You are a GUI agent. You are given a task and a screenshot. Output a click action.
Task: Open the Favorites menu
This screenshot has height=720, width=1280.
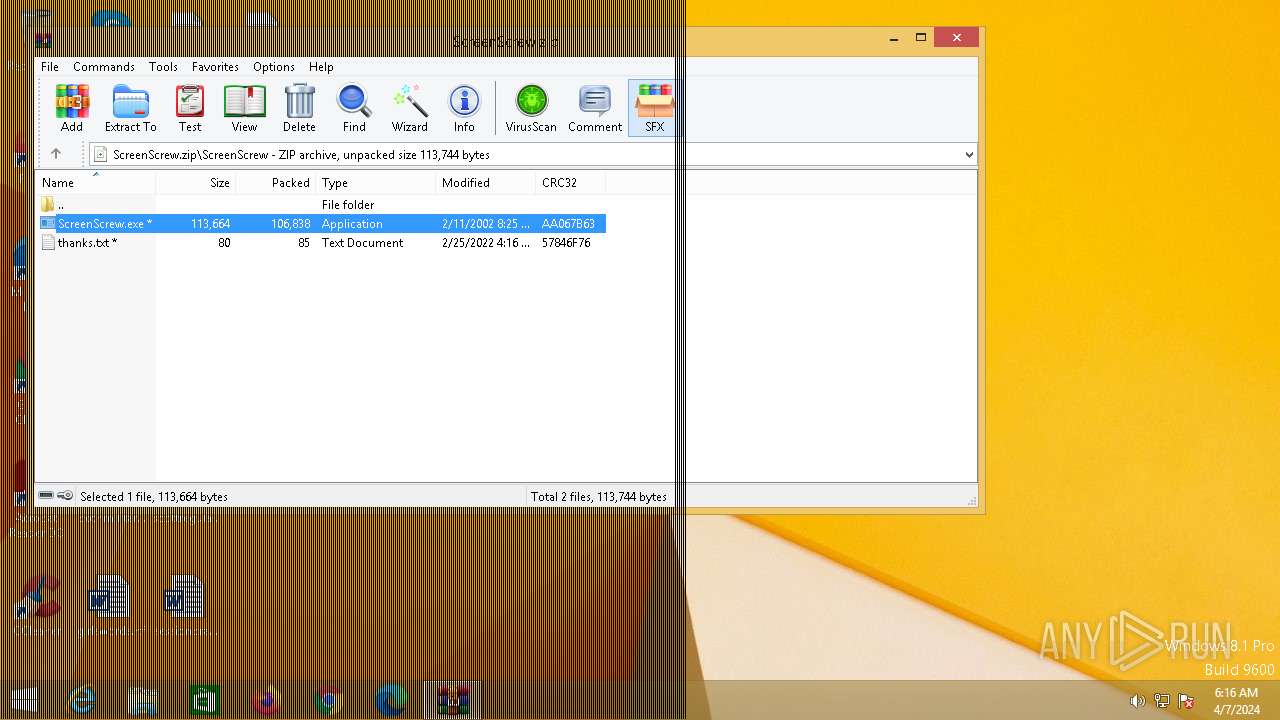click(215, 67)
